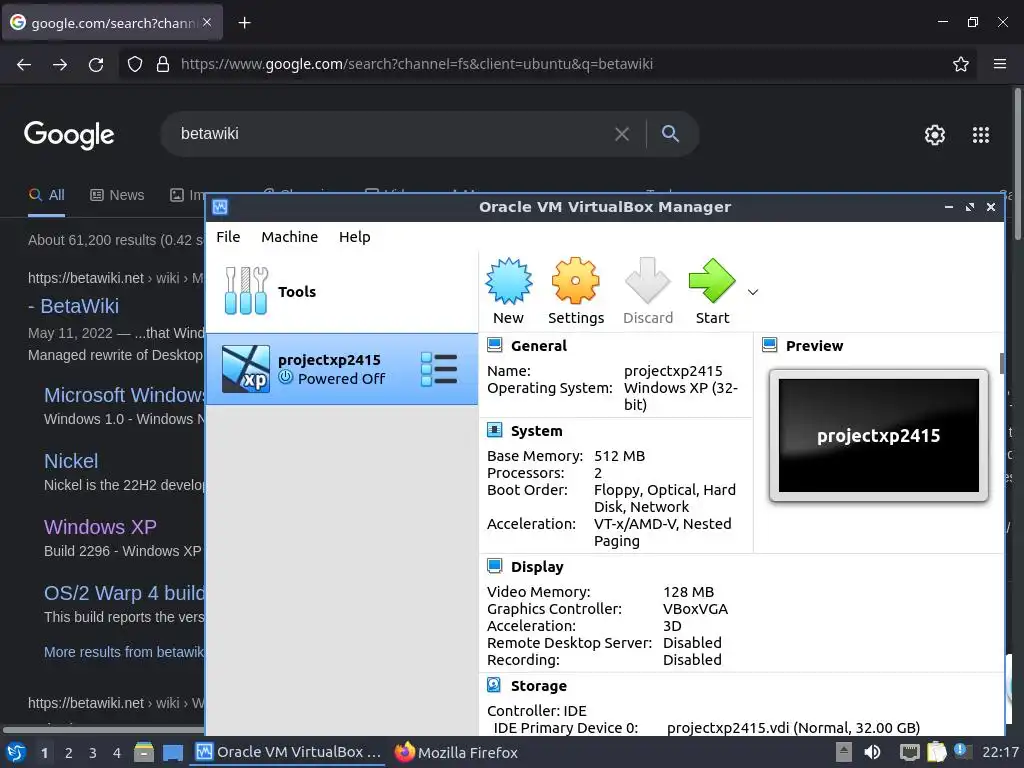Click the Google logo
The width and height of the screenshot is (1024, 768).
pyautogui.click(x=69, y=135)
